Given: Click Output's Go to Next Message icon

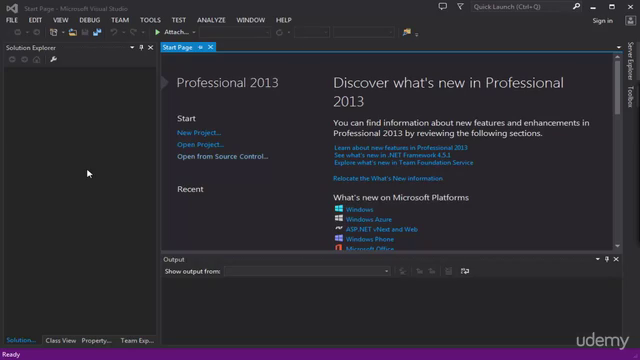Looking at the screenshot, I should pos(432,271).
